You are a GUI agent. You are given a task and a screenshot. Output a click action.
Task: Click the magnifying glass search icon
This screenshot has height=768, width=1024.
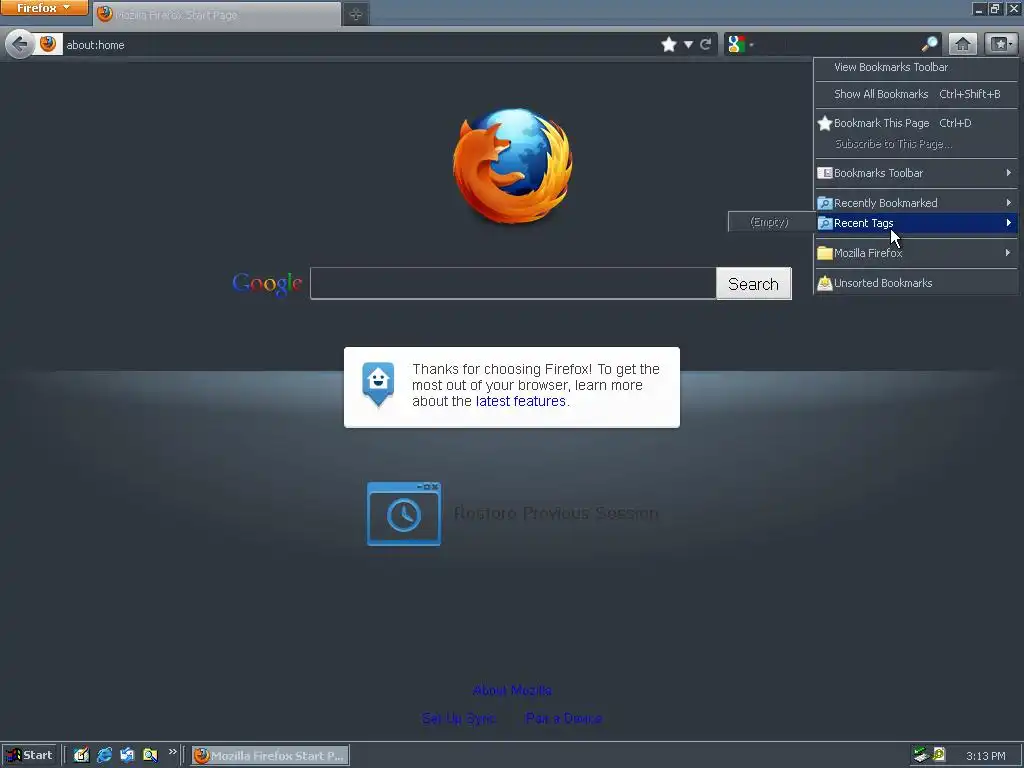point(929,44)
